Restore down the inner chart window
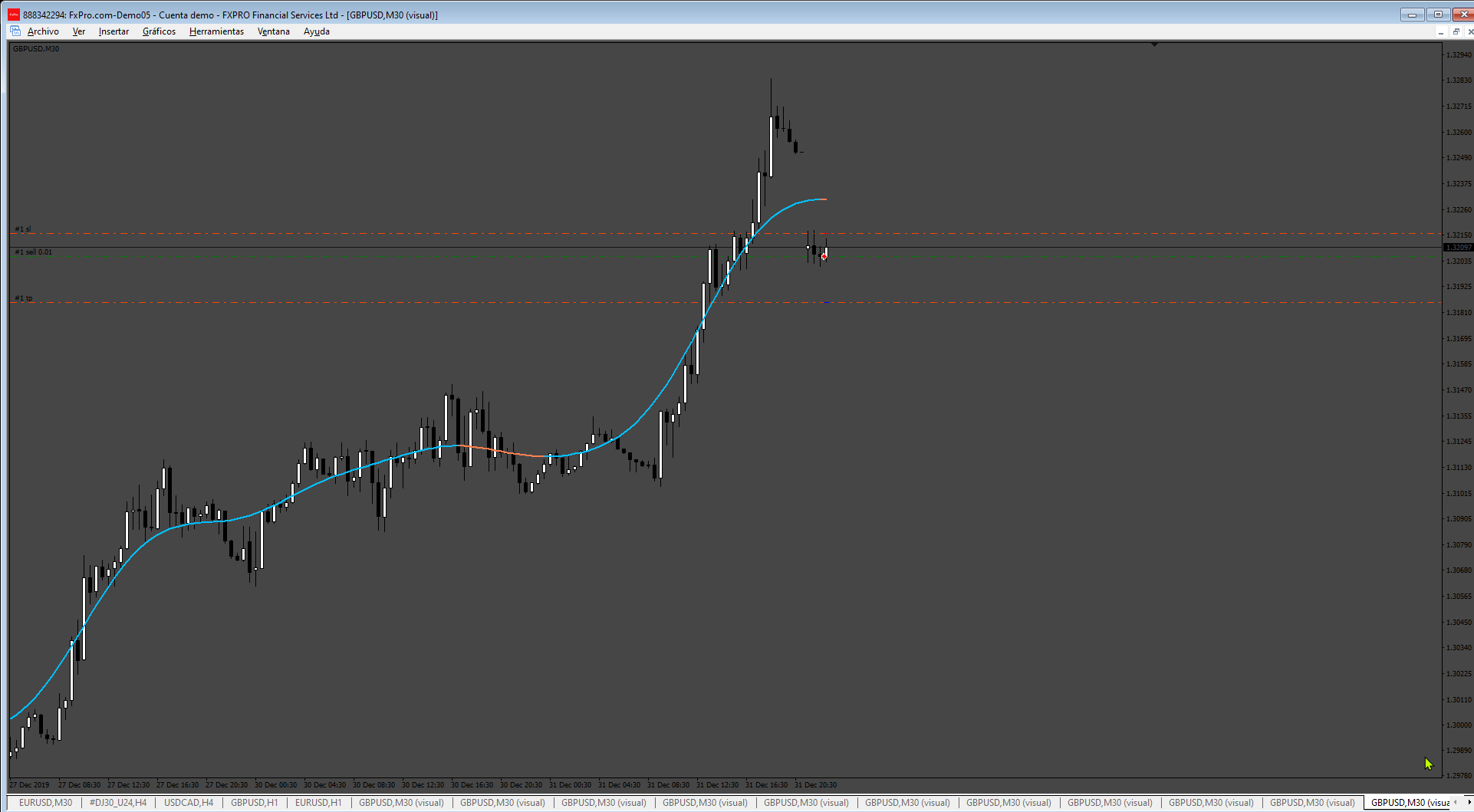This screenshot has width=1474, height=812. 1456,31
